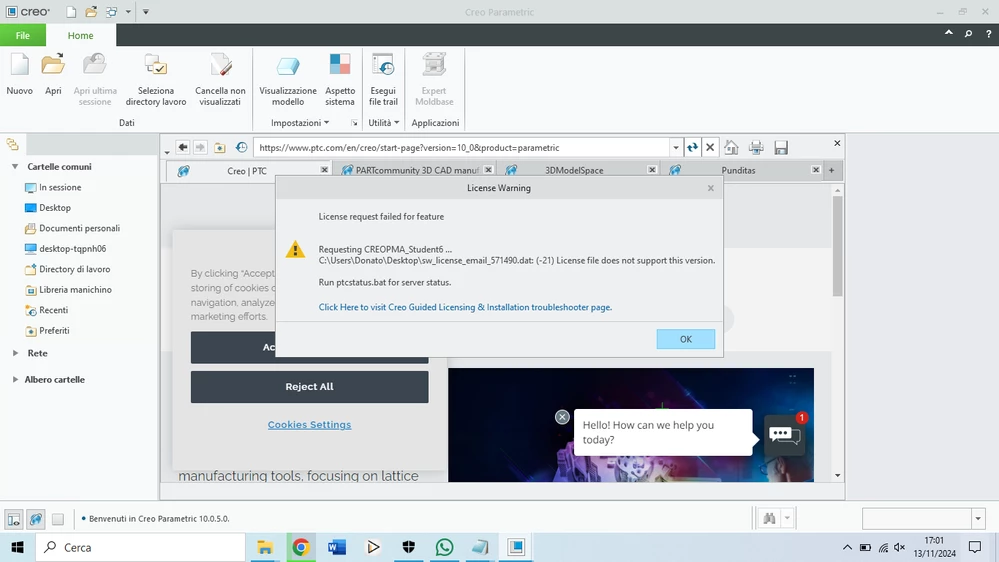This screenshot has width=999, height=562.
Task: Click folder navigator icon in status bar
Action: tap(14, 519)
